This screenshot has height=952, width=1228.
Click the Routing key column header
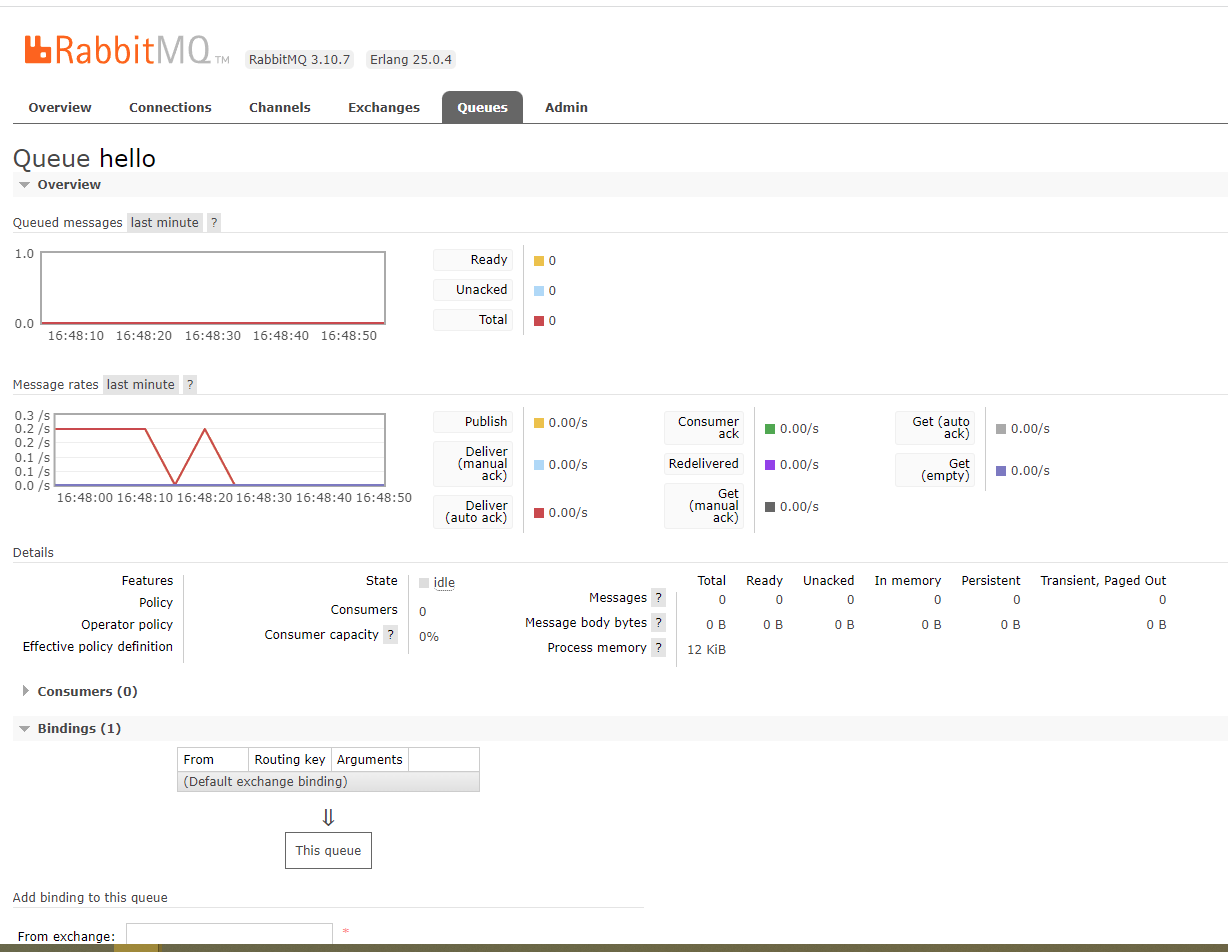[290, 759]
